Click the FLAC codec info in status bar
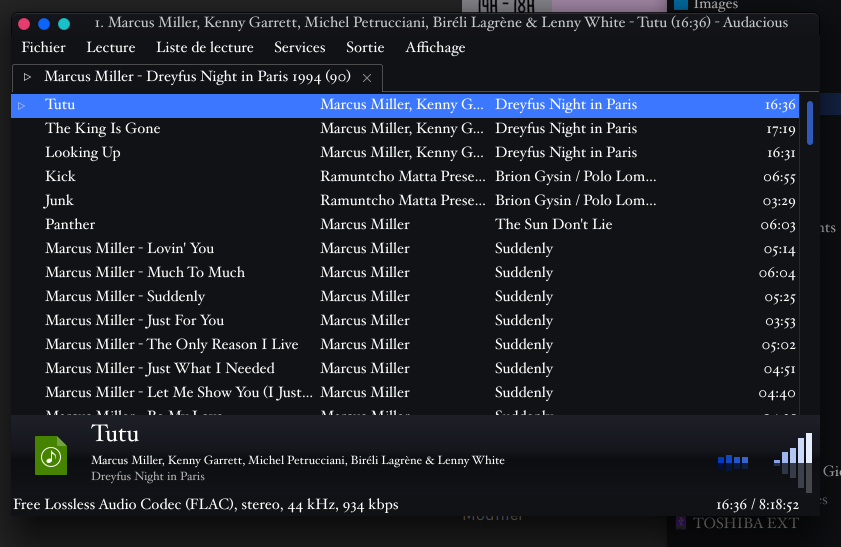The height and width of the screenshot is (547, 841). pos(206,505)
